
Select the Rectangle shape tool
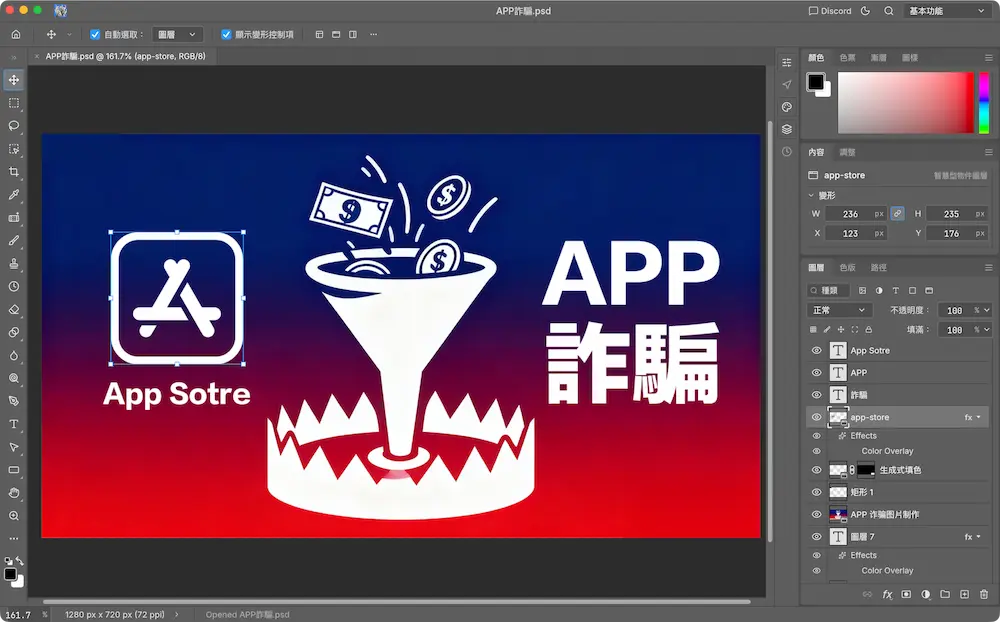pyautogui.click(x=13, y=470)
